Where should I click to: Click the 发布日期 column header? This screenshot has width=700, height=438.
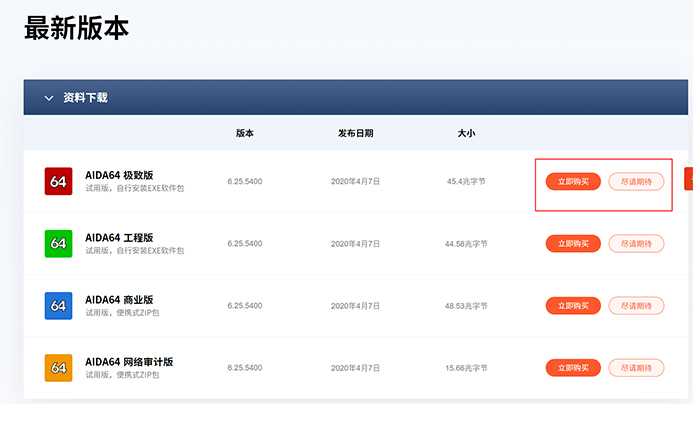(x=355, y=133)
